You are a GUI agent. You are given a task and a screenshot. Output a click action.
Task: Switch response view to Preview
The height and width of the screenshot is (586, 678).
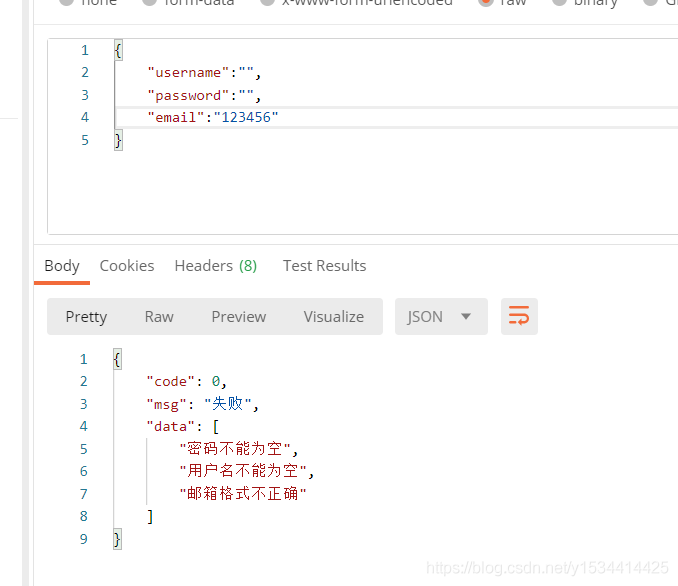click(238, 317)
